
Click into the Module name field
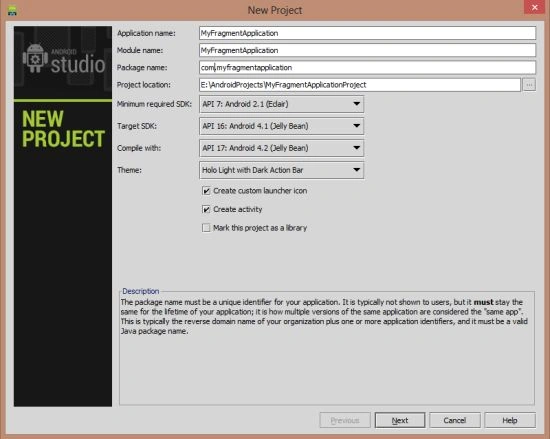click(x=367, y=50)
